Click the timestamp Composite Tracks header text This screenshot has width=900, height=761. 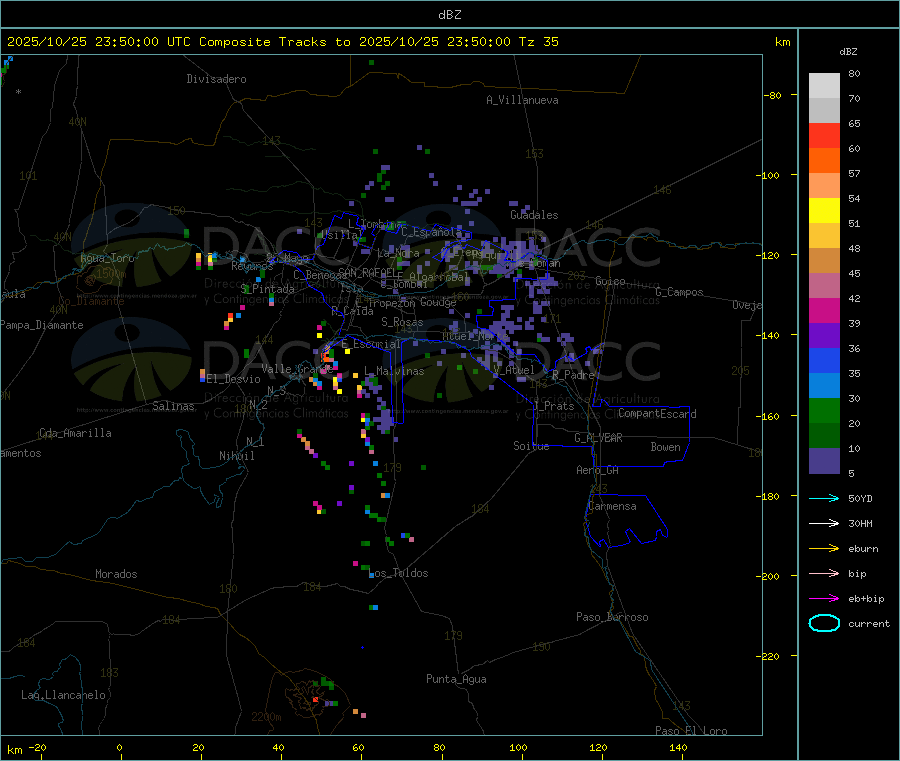point(283,42)
